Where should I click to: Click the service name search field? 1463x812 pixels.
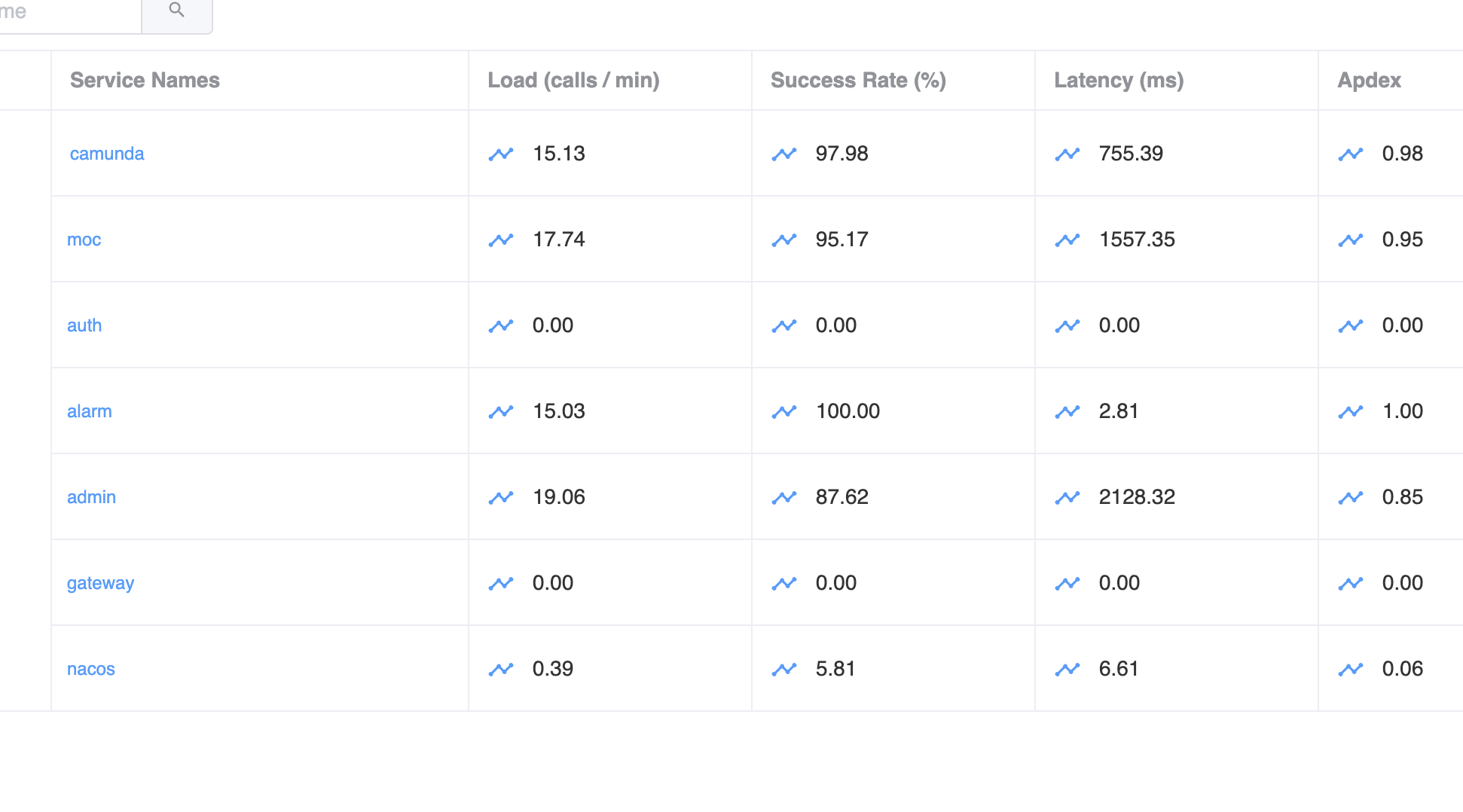click(x=68, y=12)
